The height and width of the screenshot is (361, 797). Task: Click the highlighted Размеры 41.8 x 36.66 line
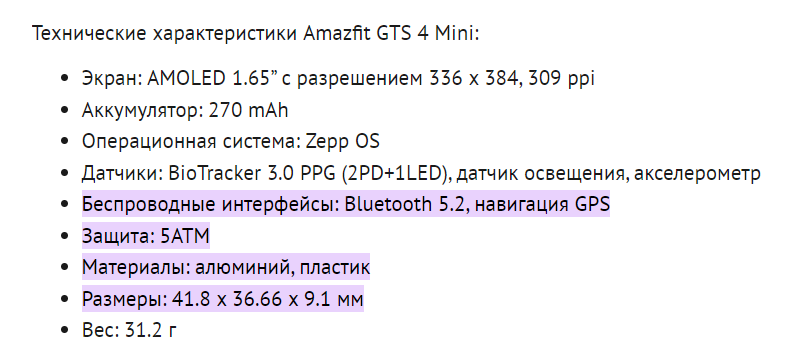[x=223, y=299]
